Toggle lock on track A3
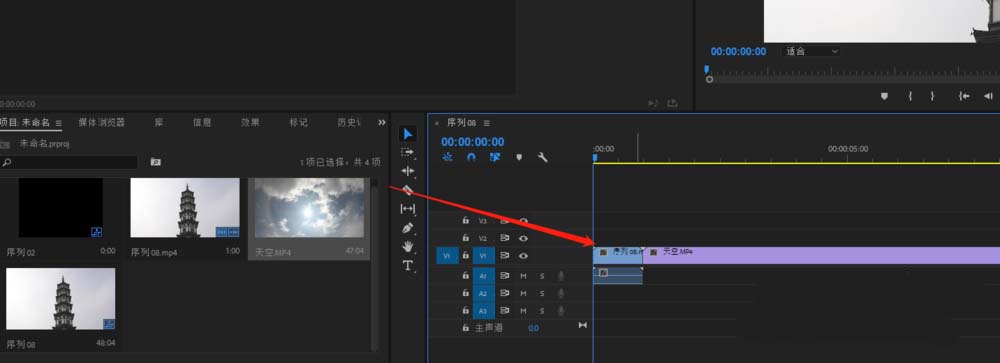Image resolution: width=1000 pixels, height=363 pixels. pos(466,311)
